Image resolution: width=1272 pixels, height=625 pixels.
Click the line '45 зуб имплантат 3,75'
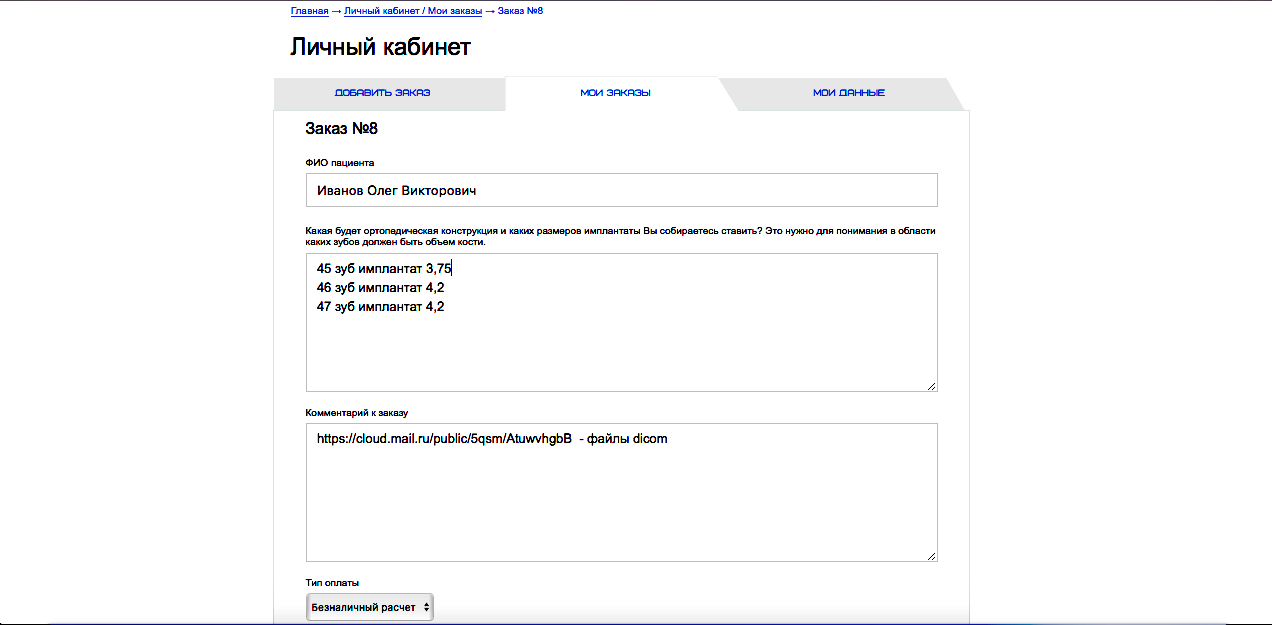pyautogui.click(x=384, y=269)
